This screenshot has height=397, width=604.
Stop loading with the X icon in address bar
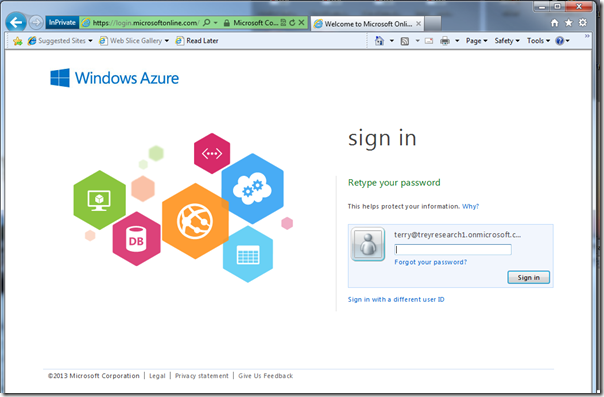(x=301, y=23)
